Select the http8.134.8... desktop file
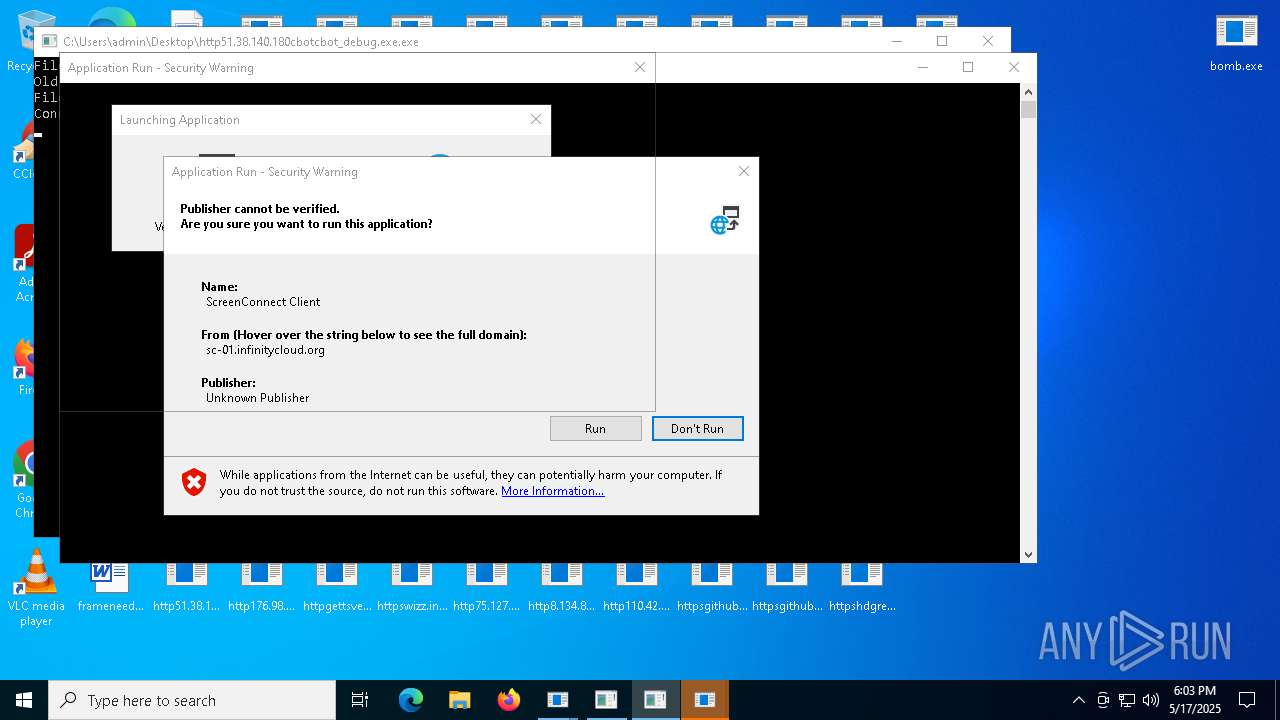The image size is (1280, 720). point(562,587)
